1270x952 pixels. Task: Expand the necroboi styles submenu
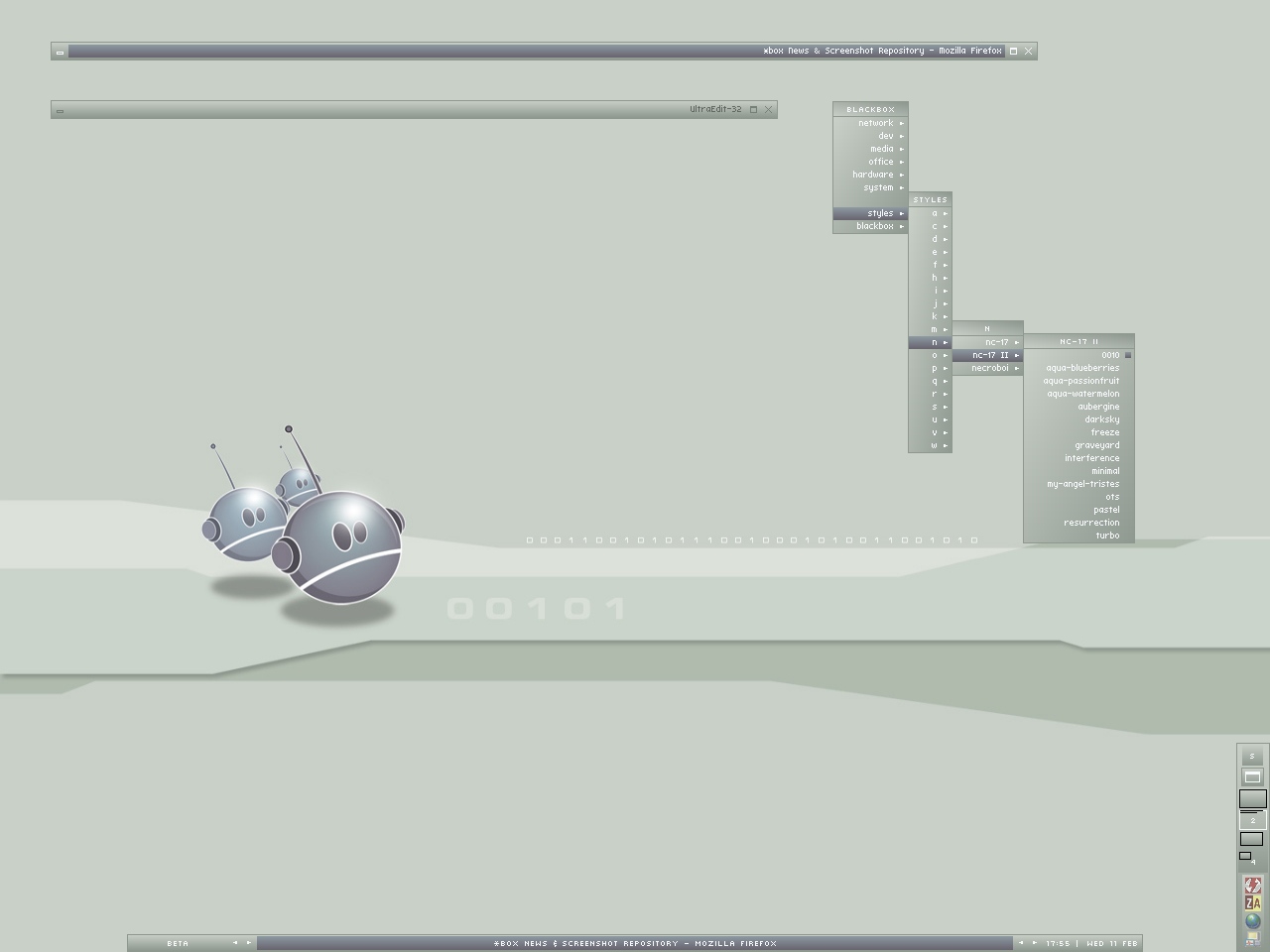[x=988, y=368]
